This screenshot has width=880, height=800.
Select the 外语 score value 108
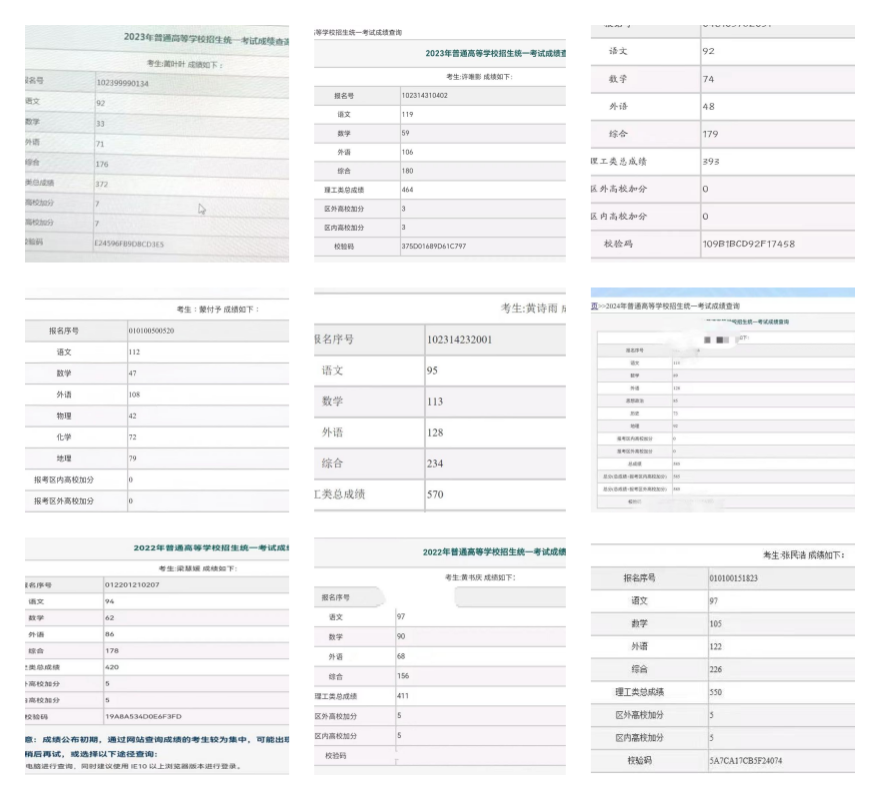click(x=134, y=395)
